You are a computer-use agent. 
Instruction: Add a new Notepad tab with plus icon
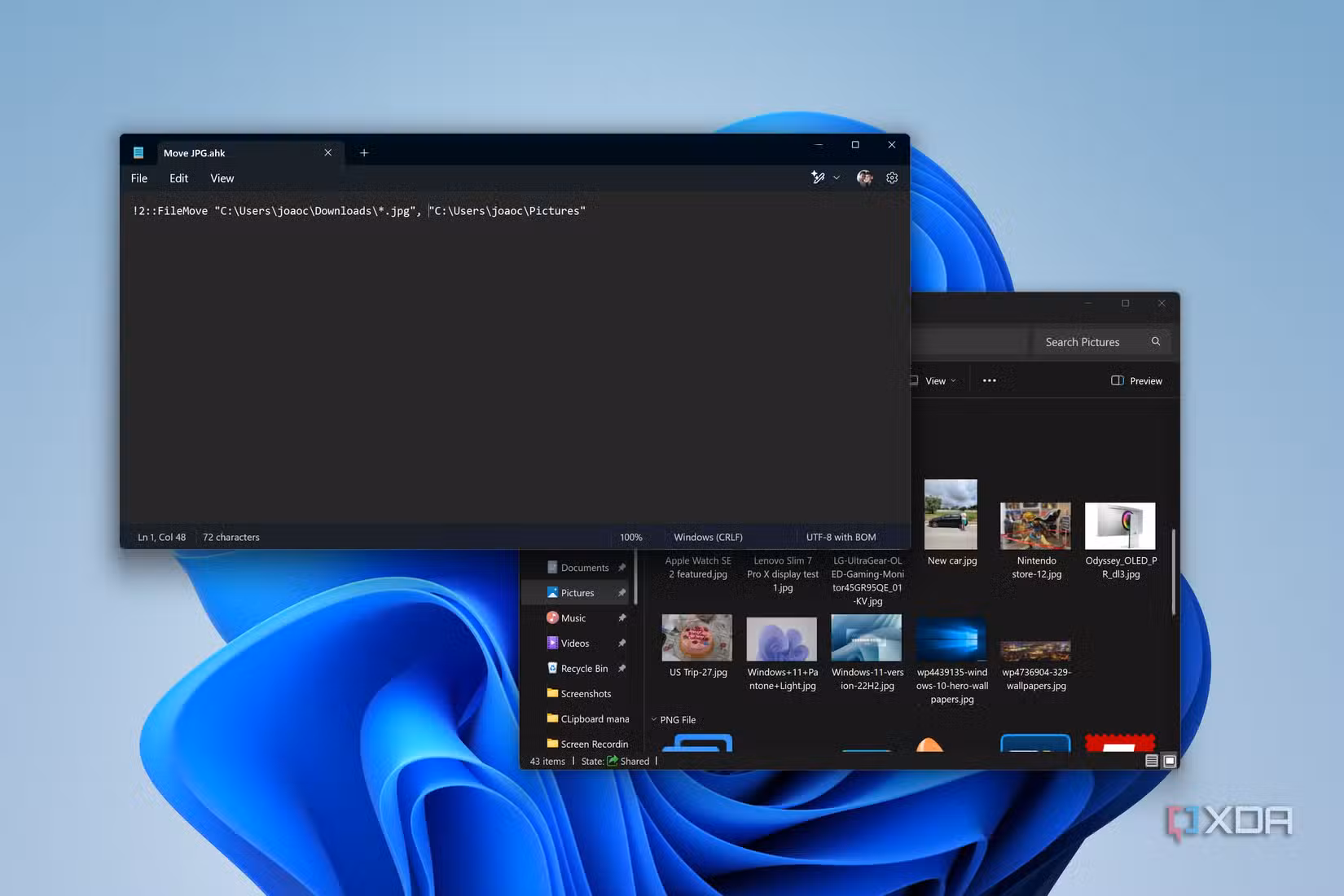364,152
